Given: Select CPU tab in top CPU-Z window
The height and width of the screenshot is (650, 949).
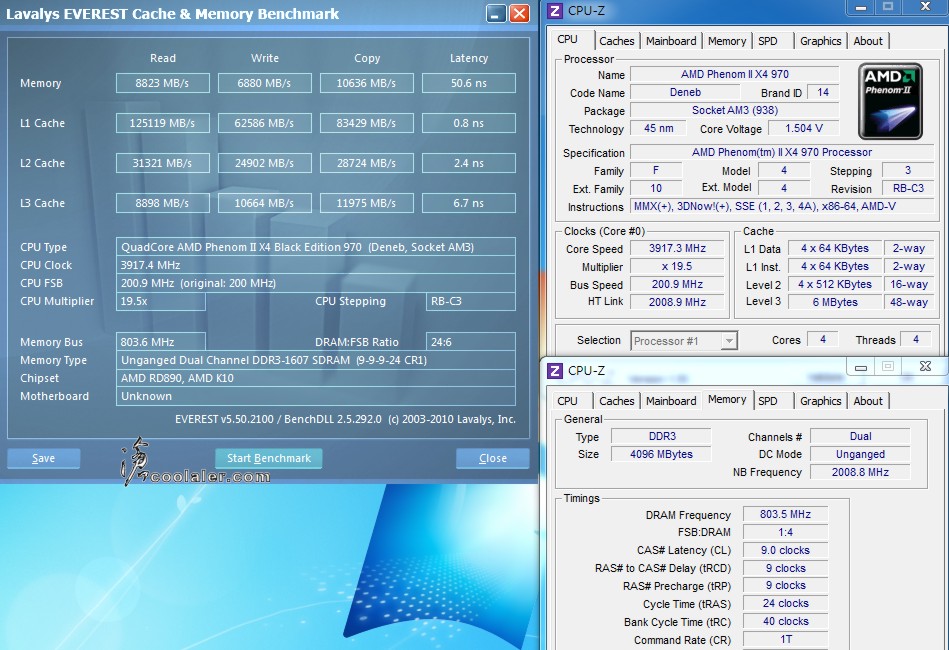Looking at the screenshot, I should tap(567, 39).
